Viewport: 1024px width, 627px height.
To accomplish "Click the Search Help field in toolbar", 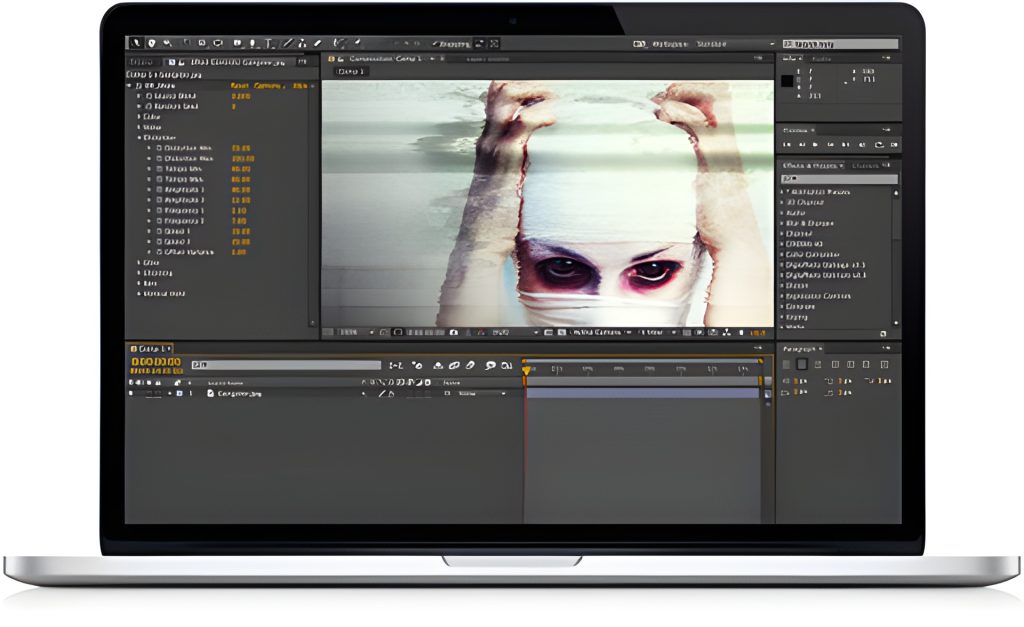I will pos(840,44).
